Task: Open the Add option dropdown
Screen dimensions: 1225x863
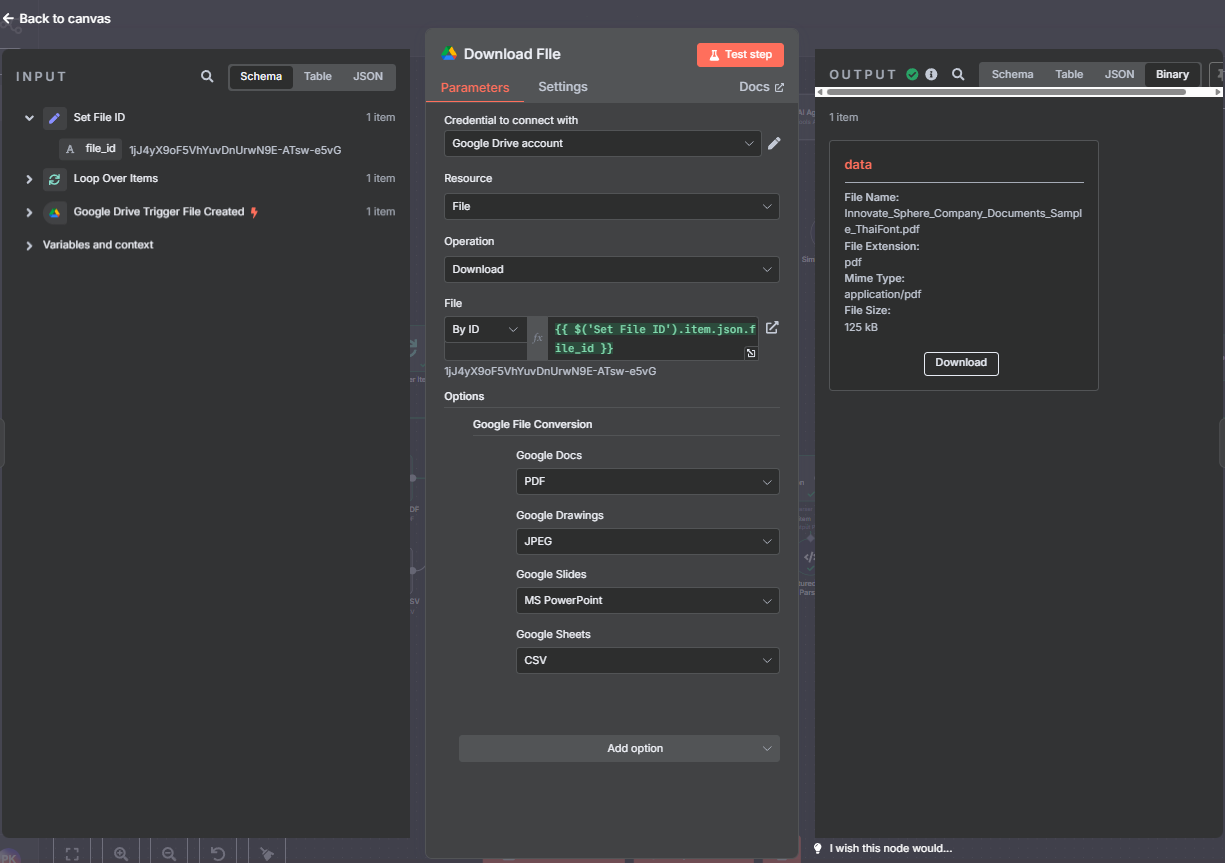Action: pos(619,748)
